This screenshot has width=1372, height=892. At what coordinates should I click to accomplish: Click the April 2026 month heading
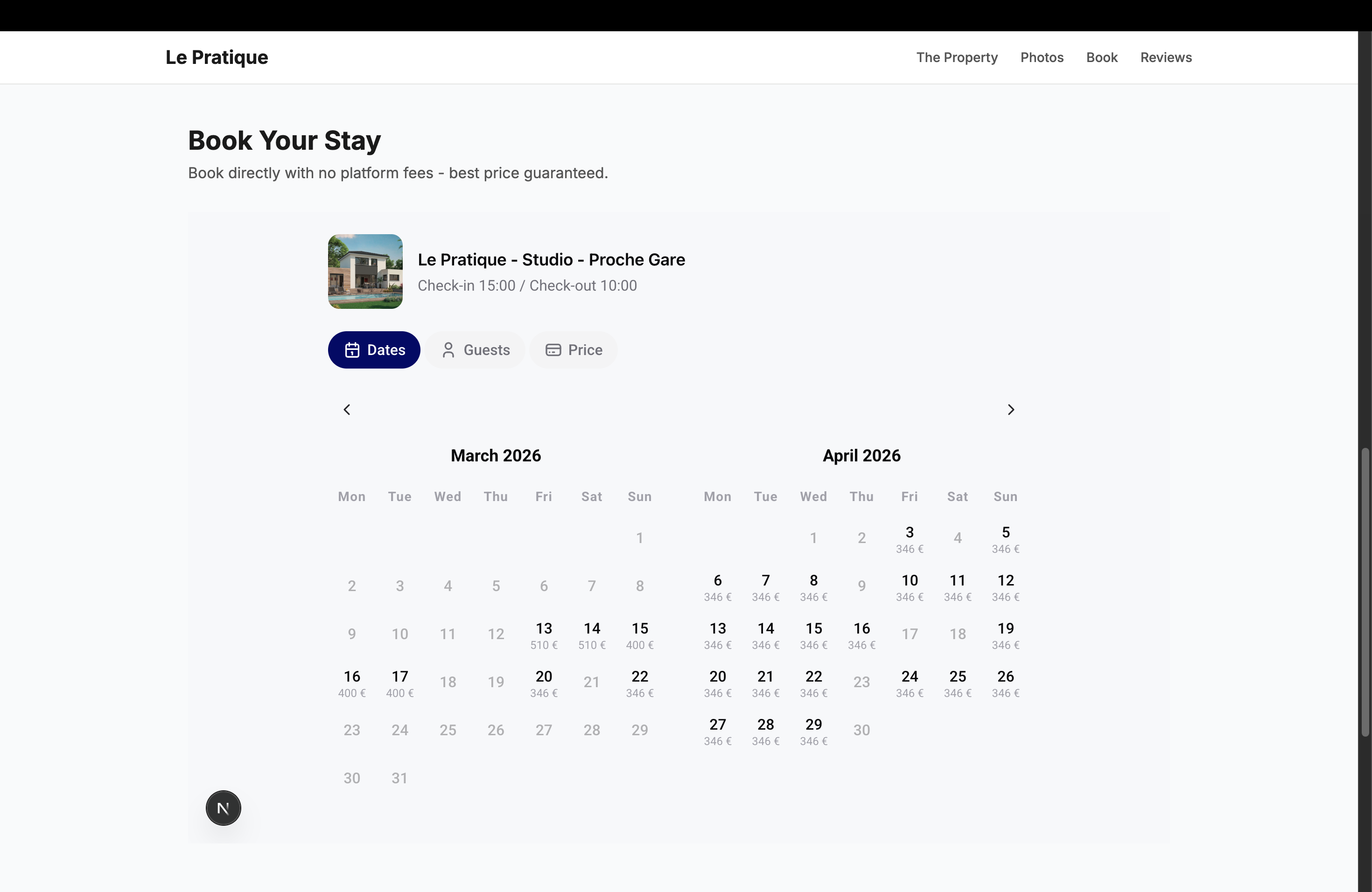click(x=861, y=456)
